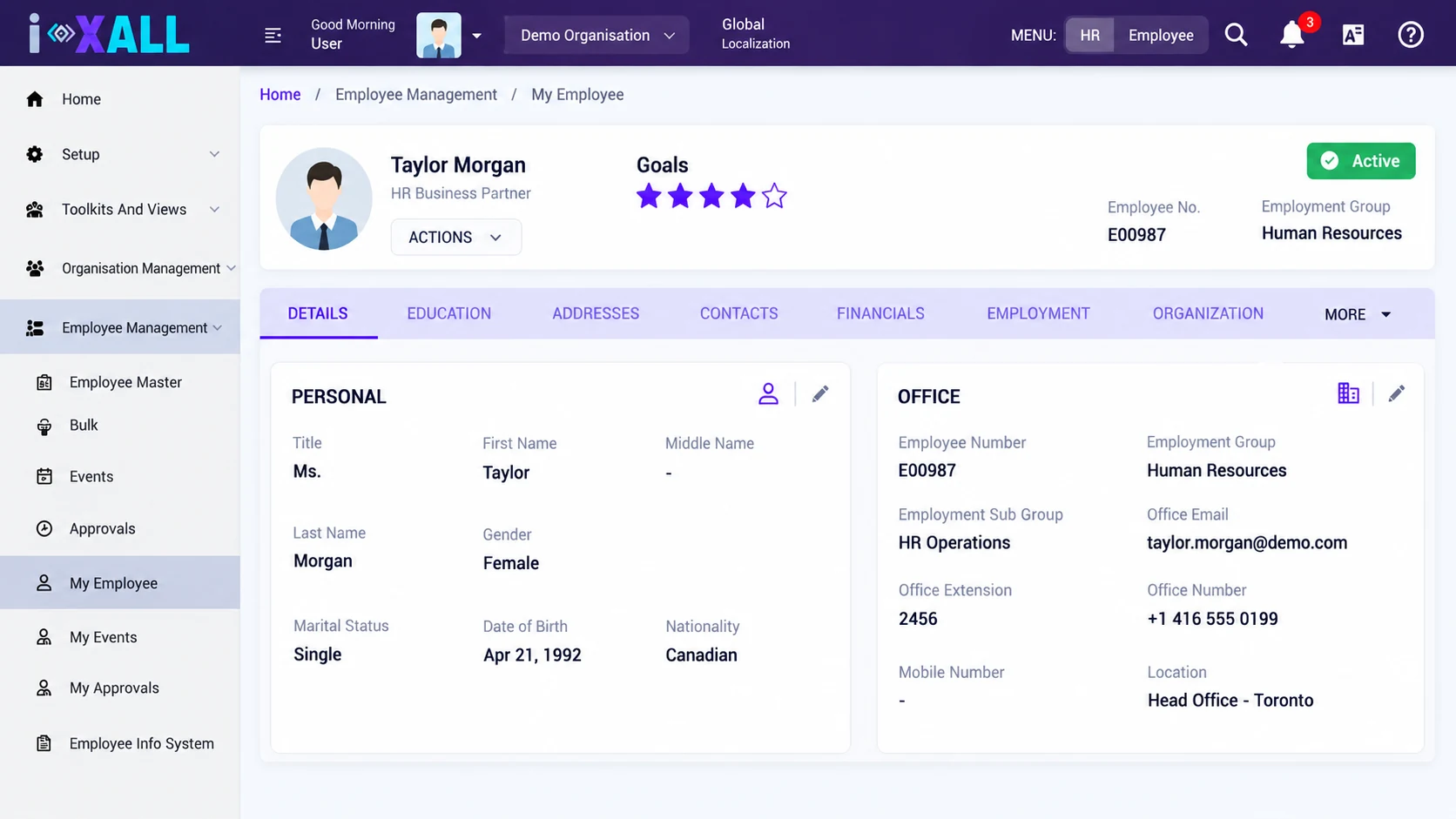Edit Personal details with pencil icon
This screenshot has width=1456, height=819.
pos(820,394)
